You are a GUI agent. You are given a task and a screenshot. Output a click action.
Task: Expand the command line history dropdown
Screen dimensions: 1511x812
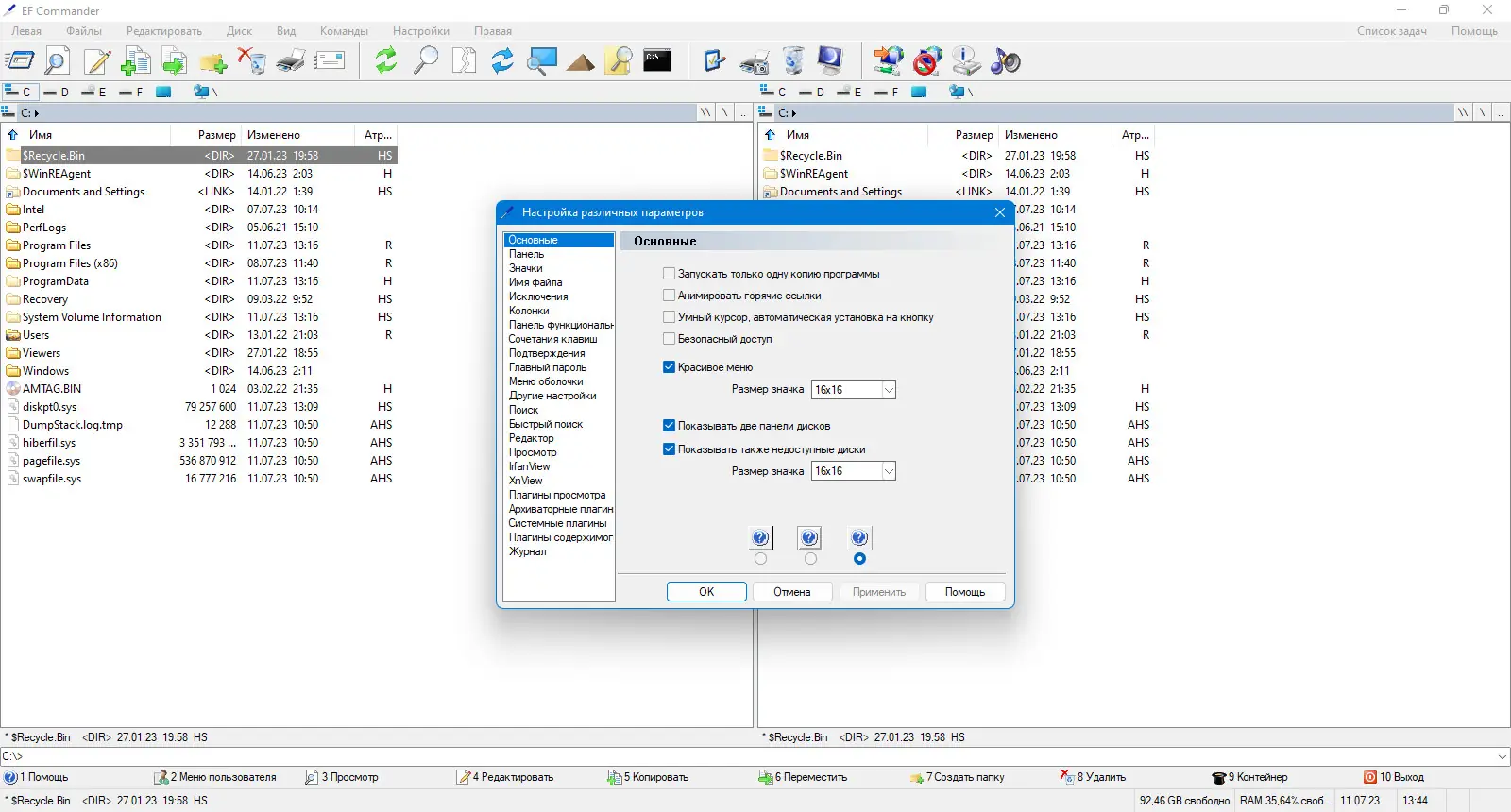(x=1503, y=756)
